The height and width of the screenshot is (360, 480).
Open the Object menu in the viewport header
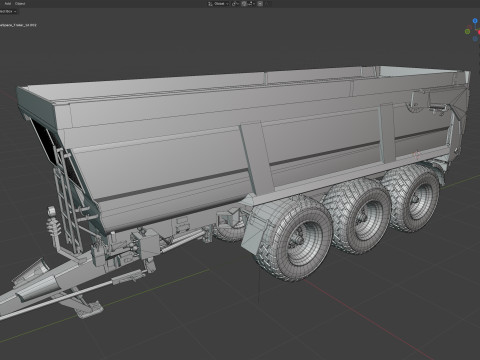(x=20, y=4)
